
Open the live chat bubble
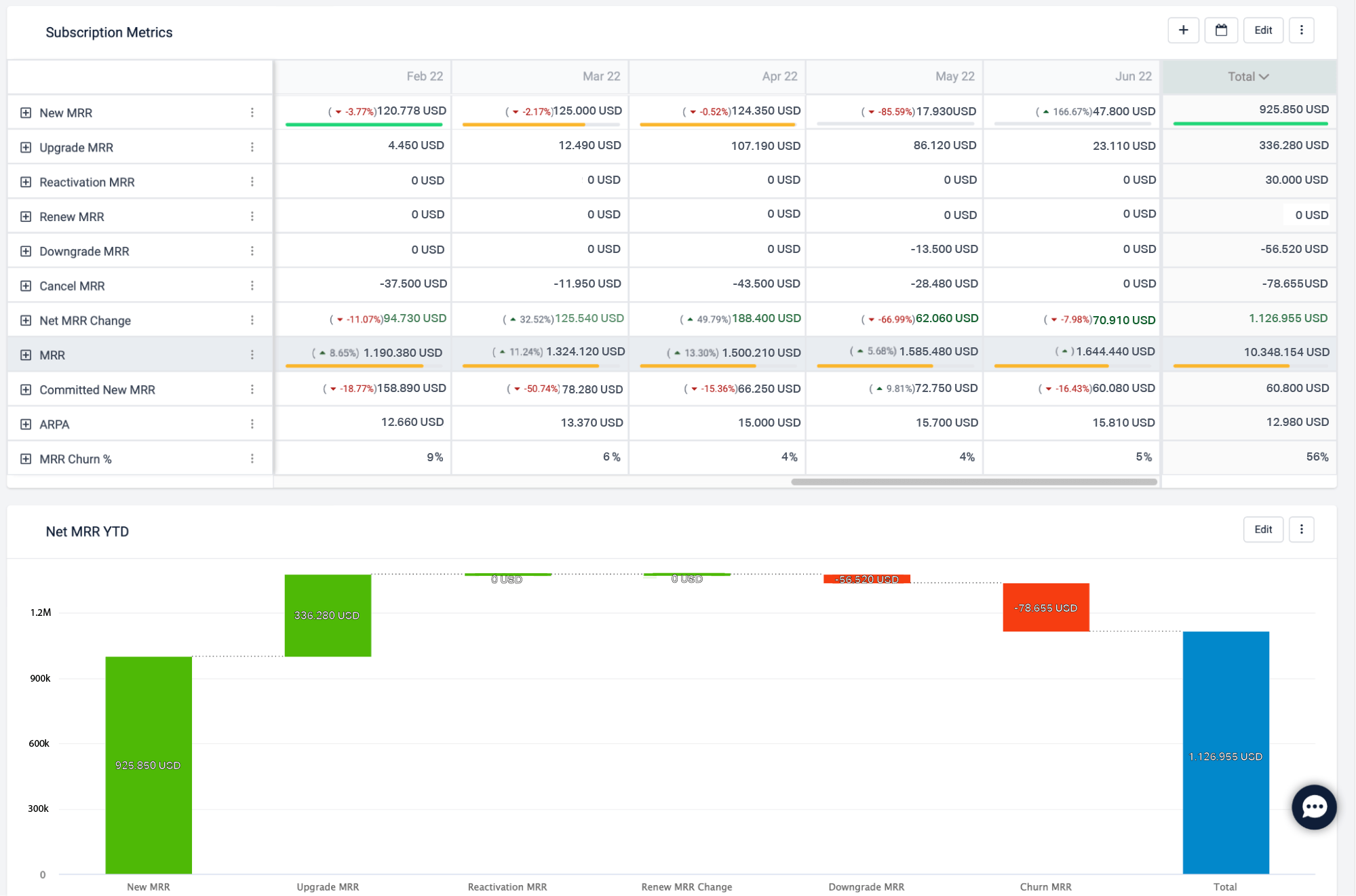click(x=1314, y=806)
